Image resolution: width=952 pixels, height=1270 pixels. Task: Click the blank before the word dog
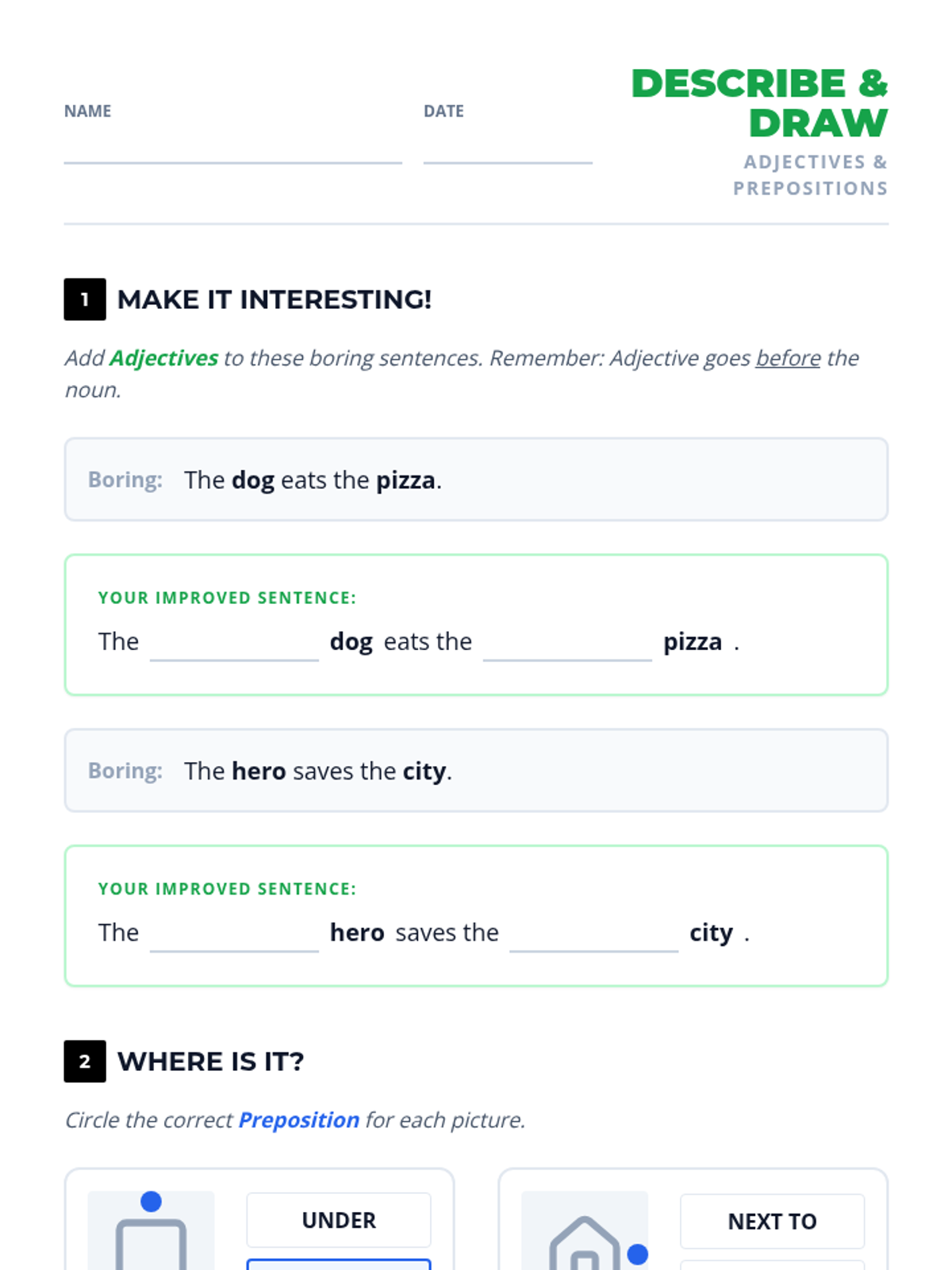(x=234, y=645)
